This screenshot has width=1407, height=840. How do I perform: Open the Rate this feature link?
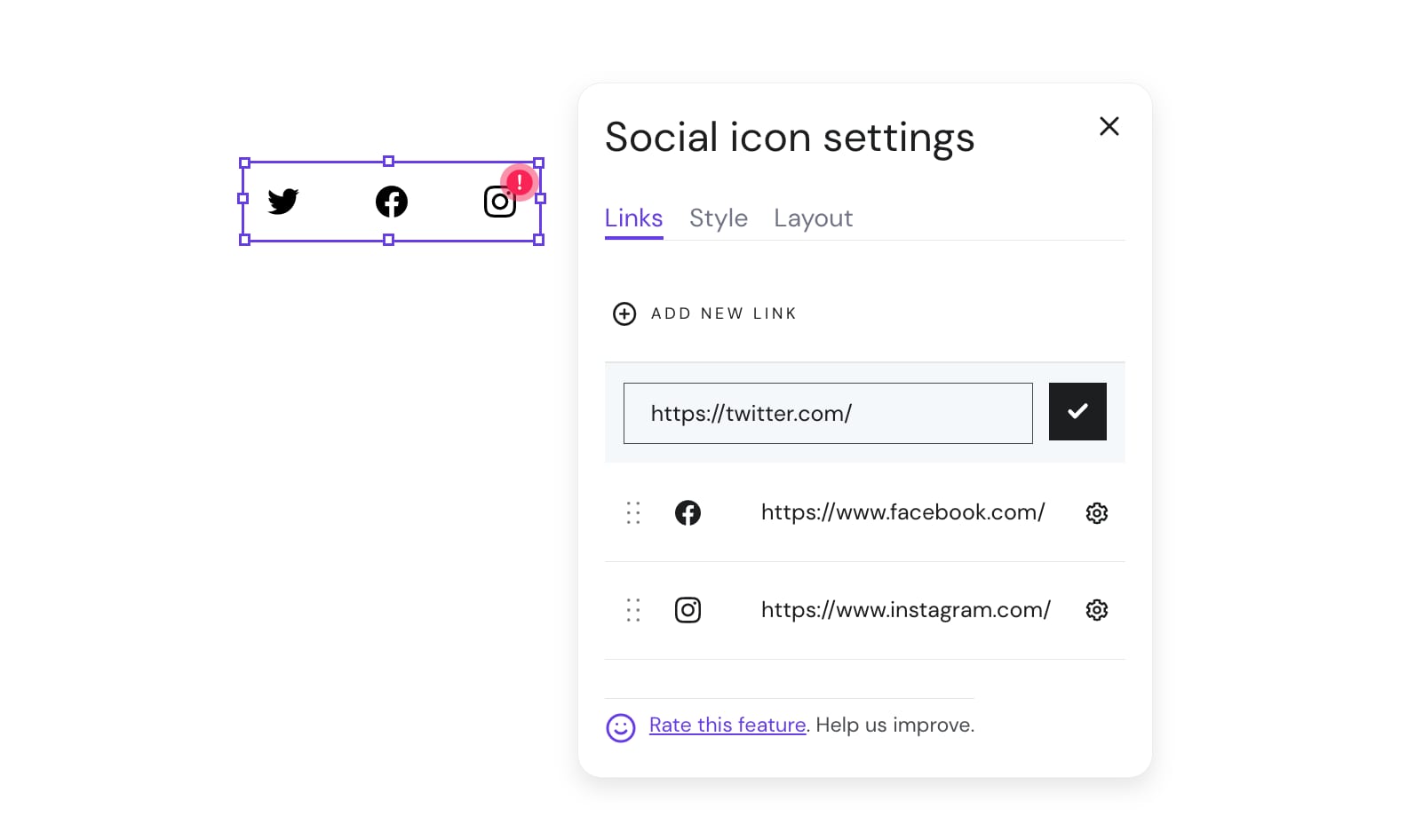click(x=727, y=725)
